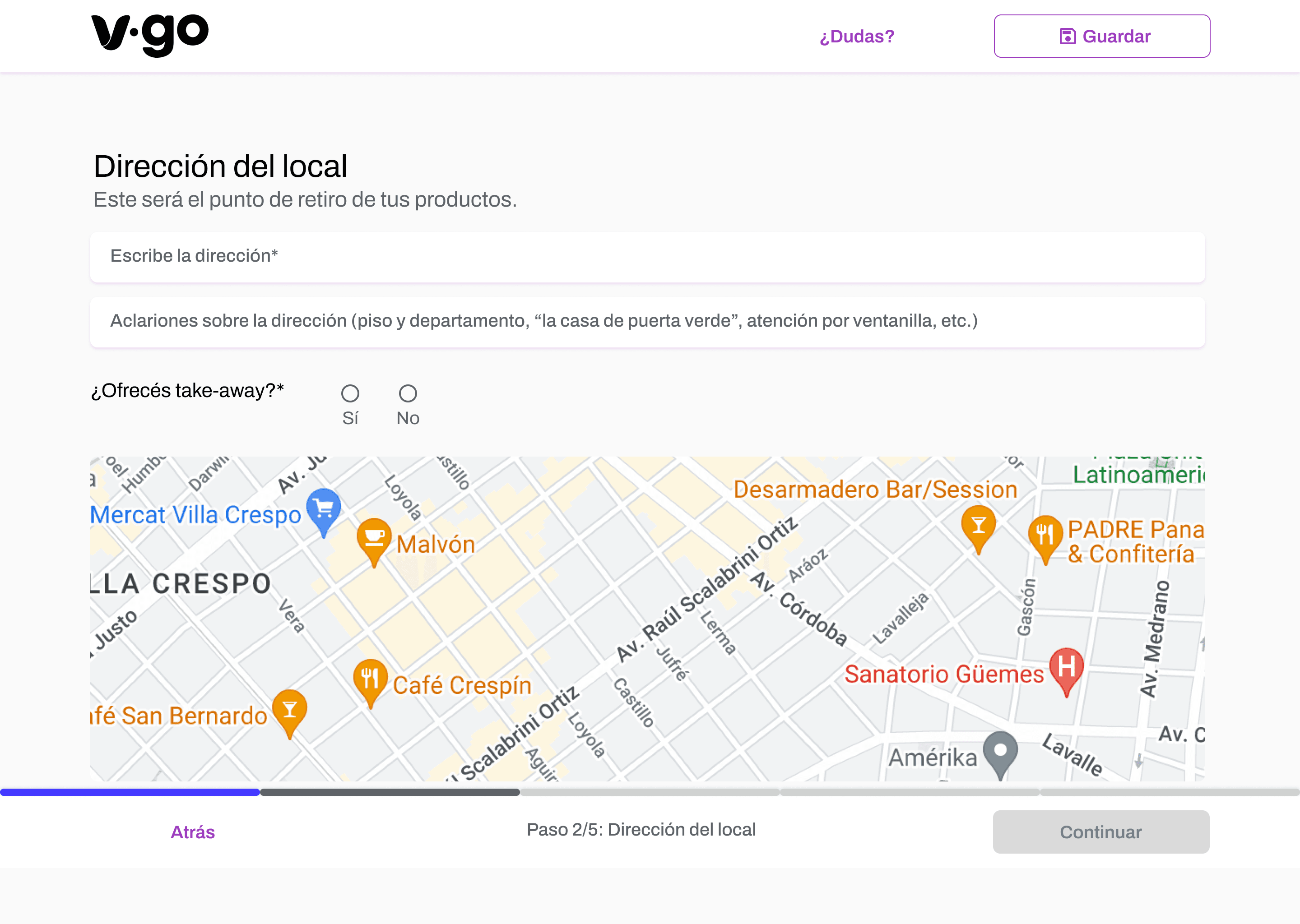Click the Café Crespín map label
Screen dimensions: 1300x924
coord(462,686)
